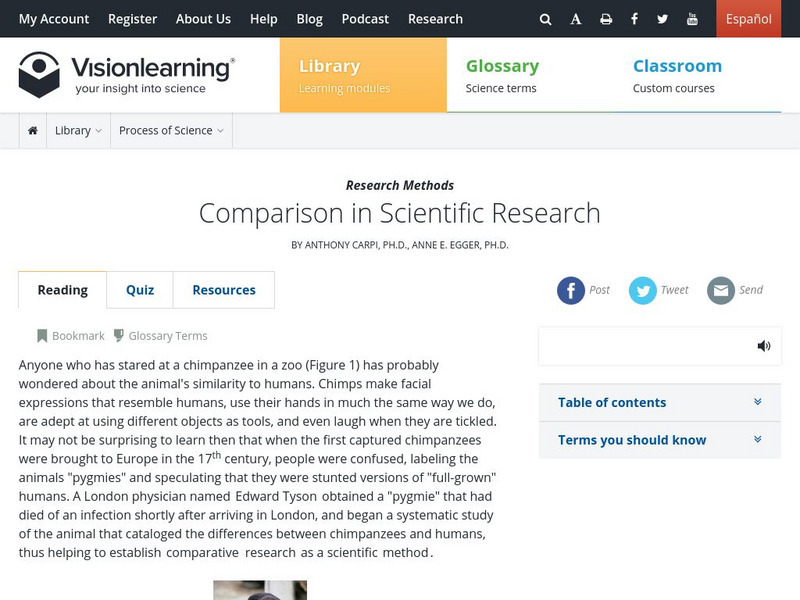Open the Process of Science dropdown
800x600 pixels.
coord(171,130)
